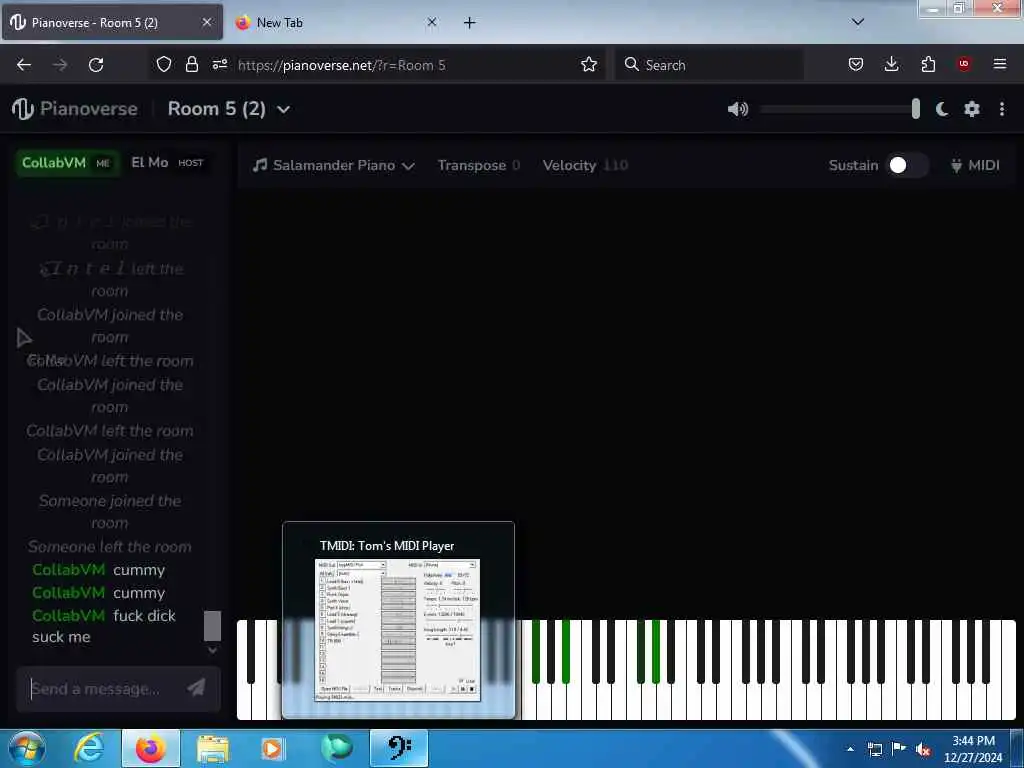Viewport: 1024px width, 768px height.
Task: Bookmark this page with the star
Action: tap(589, 65)
